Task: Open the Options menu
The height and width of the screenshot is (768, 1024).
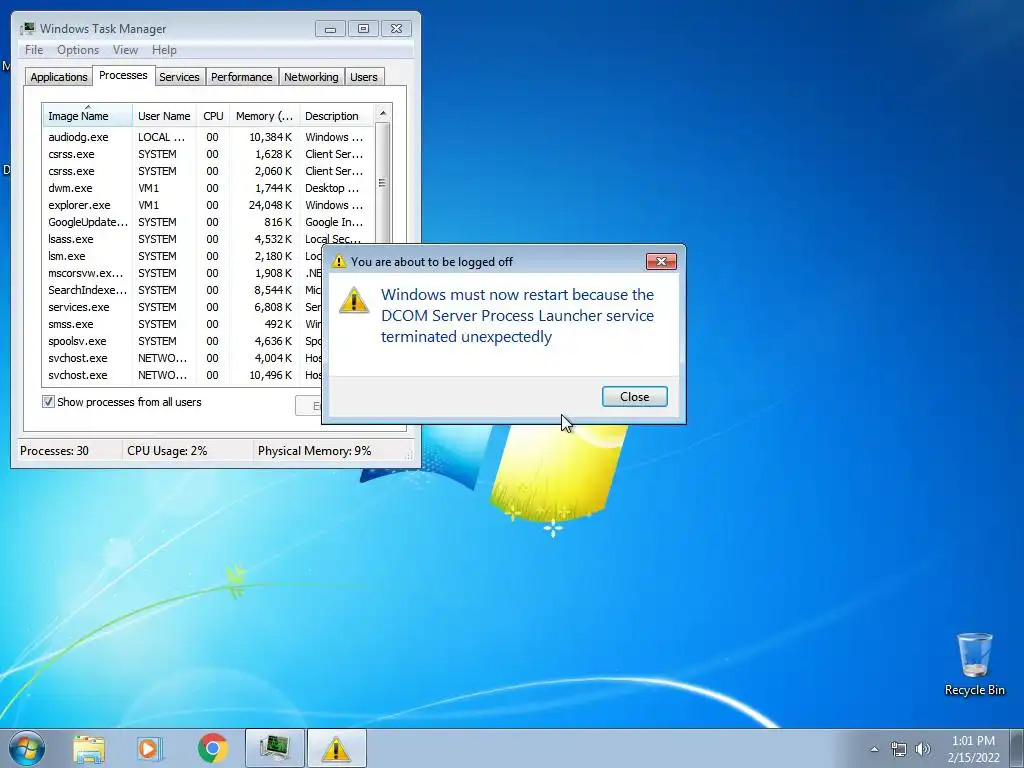Action: [x=78, y=50]
